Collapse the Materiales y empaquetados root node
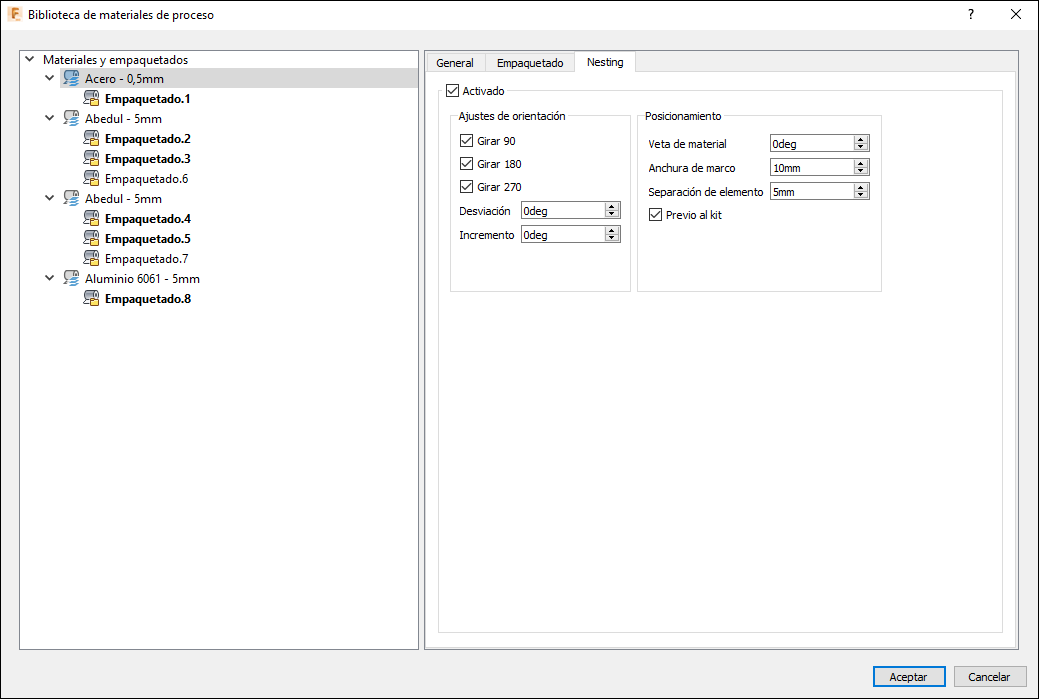Viewport: 1039px width, 699px height. pos(29,59)
